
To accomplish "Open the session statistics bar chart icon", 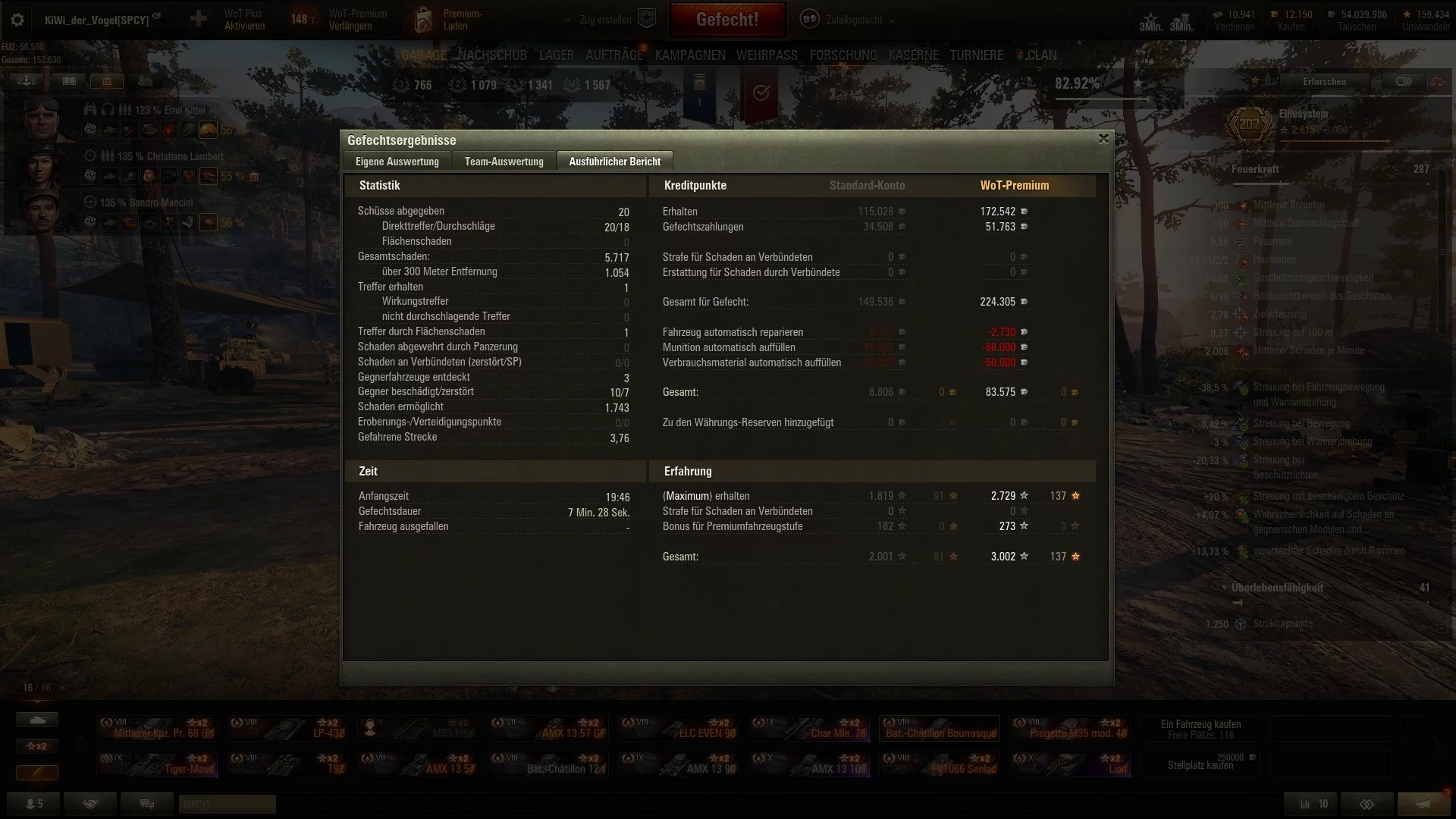I will (x=1313, y=804).
